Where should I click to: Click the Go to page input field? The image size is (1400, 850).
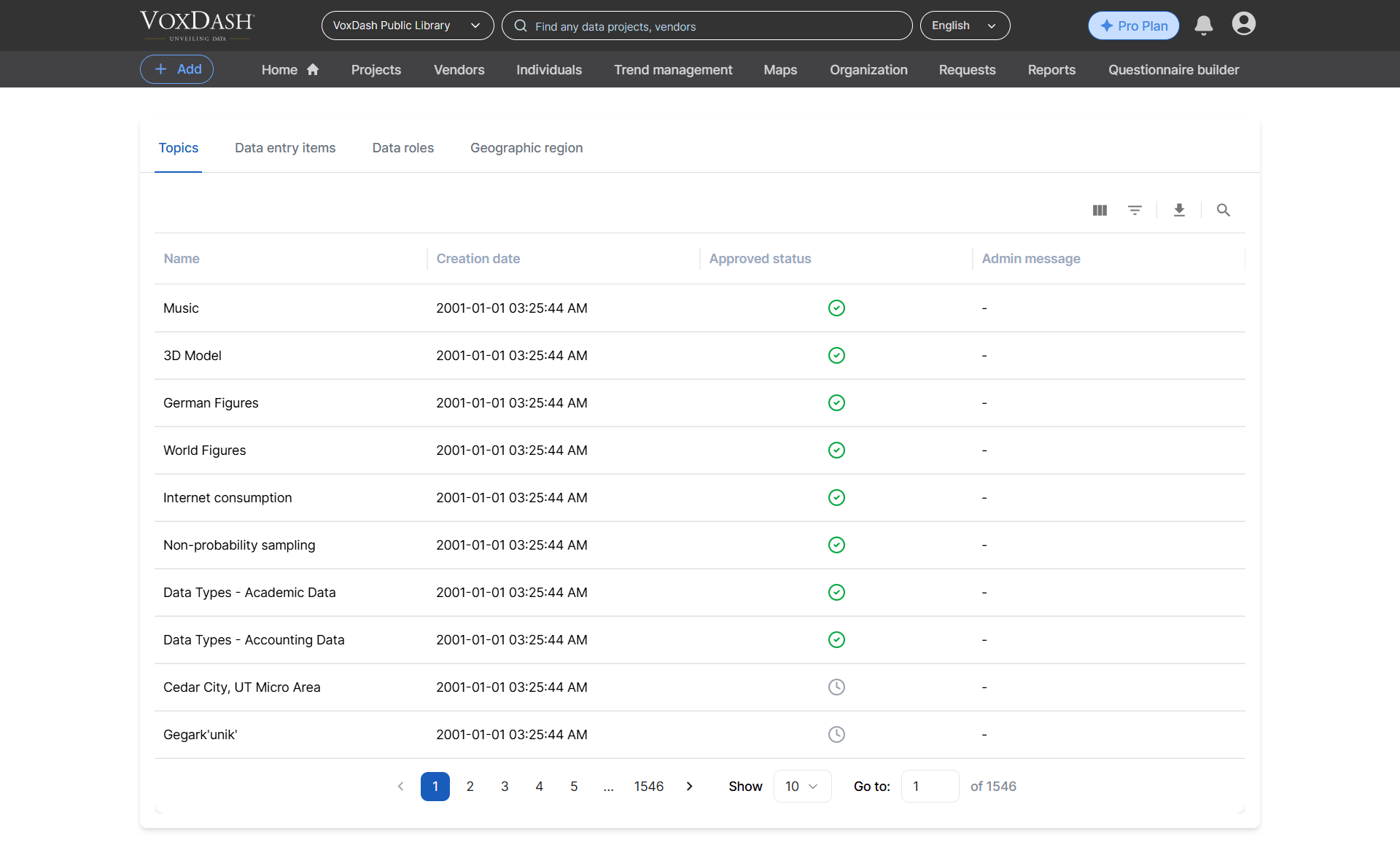pyautogui.click(x=930, y=787)
